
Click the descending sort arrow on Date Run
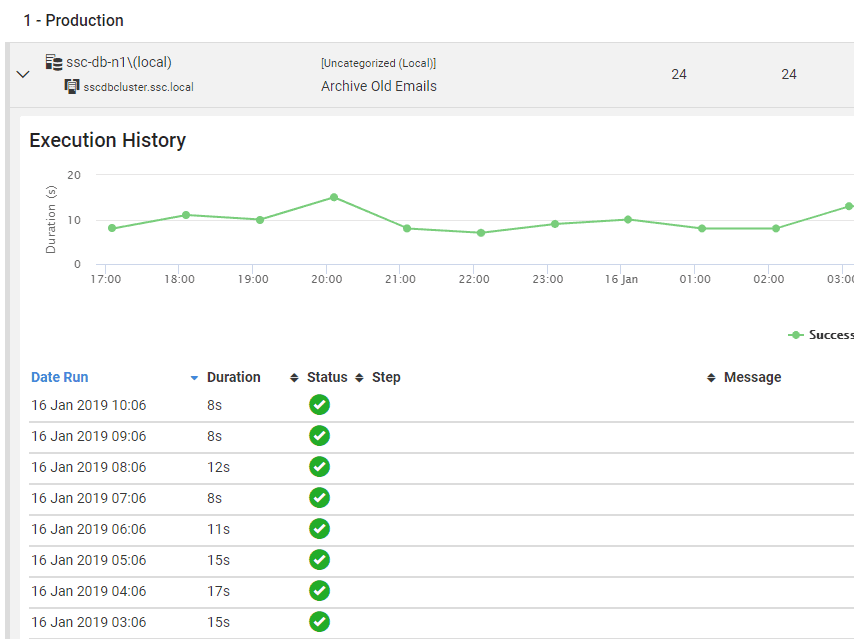193,378
